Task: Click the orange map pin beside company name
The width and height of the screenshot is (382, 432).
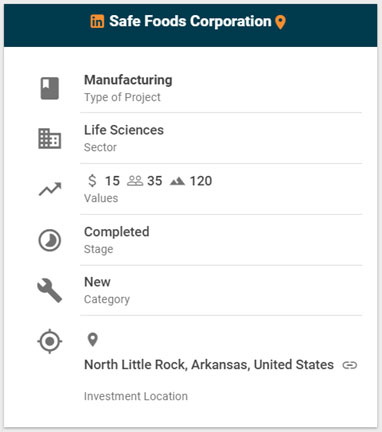Action: pyautogui.click(x=281, y=22)
